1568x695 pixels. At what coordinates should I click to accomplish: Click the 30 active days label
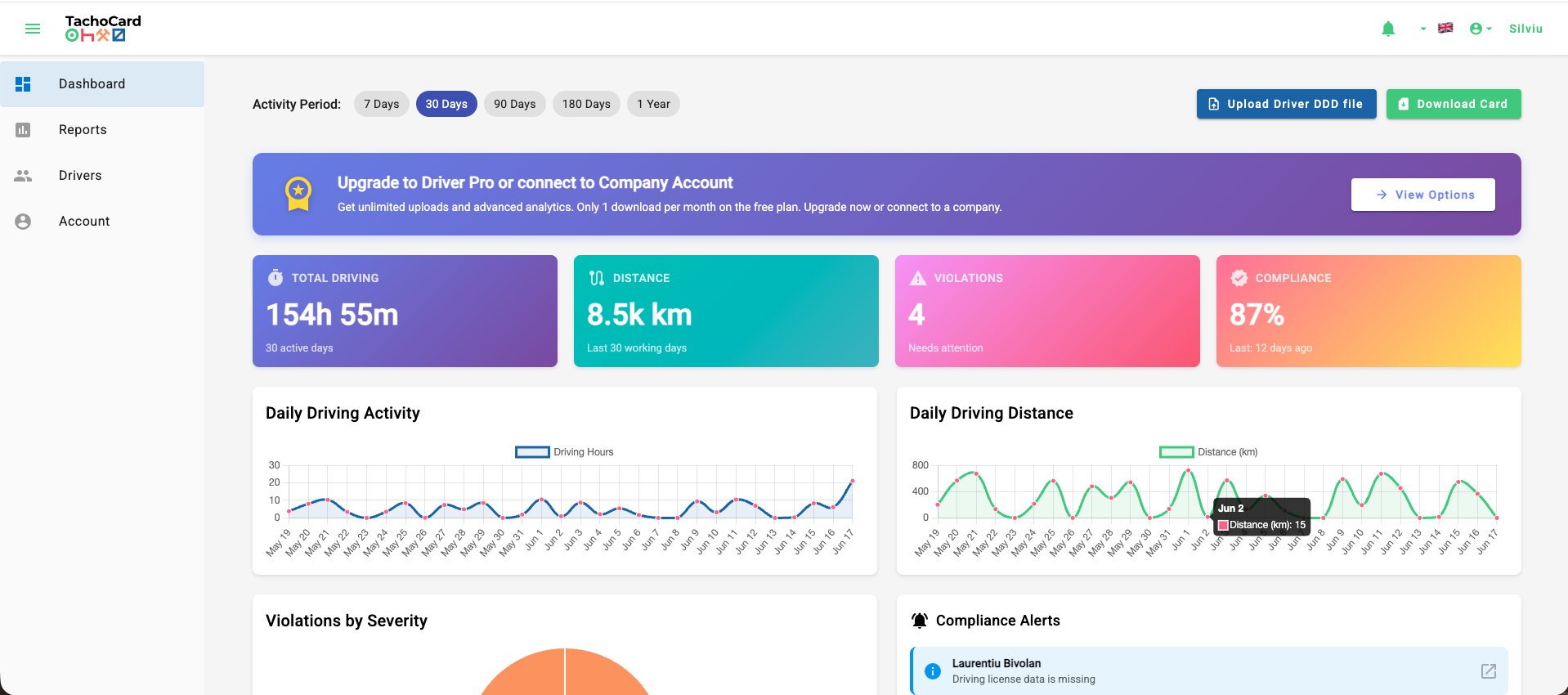tap(299, 348)
